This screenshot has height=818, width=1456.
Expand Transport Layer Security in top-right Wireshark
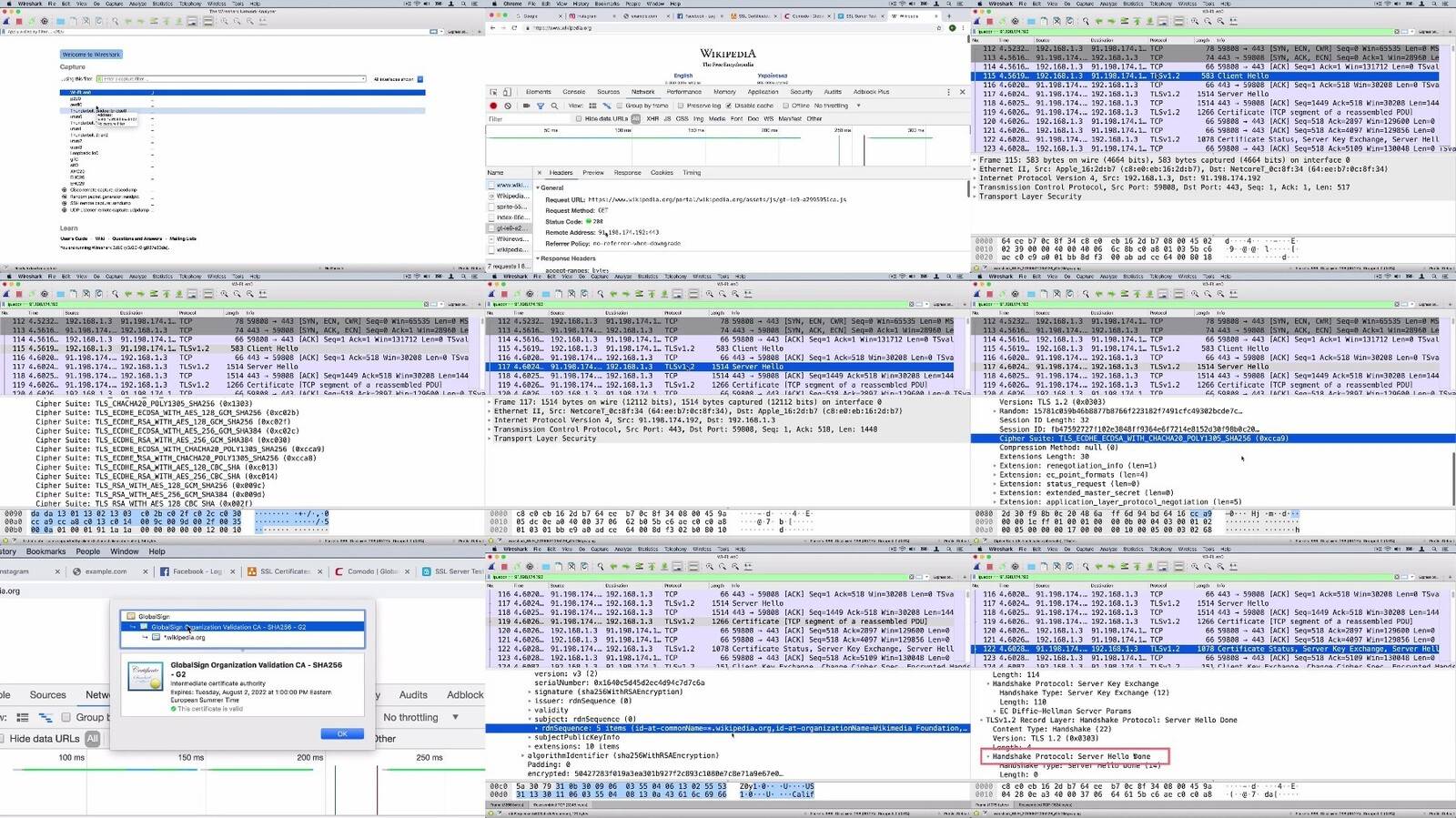coord(976,197)
